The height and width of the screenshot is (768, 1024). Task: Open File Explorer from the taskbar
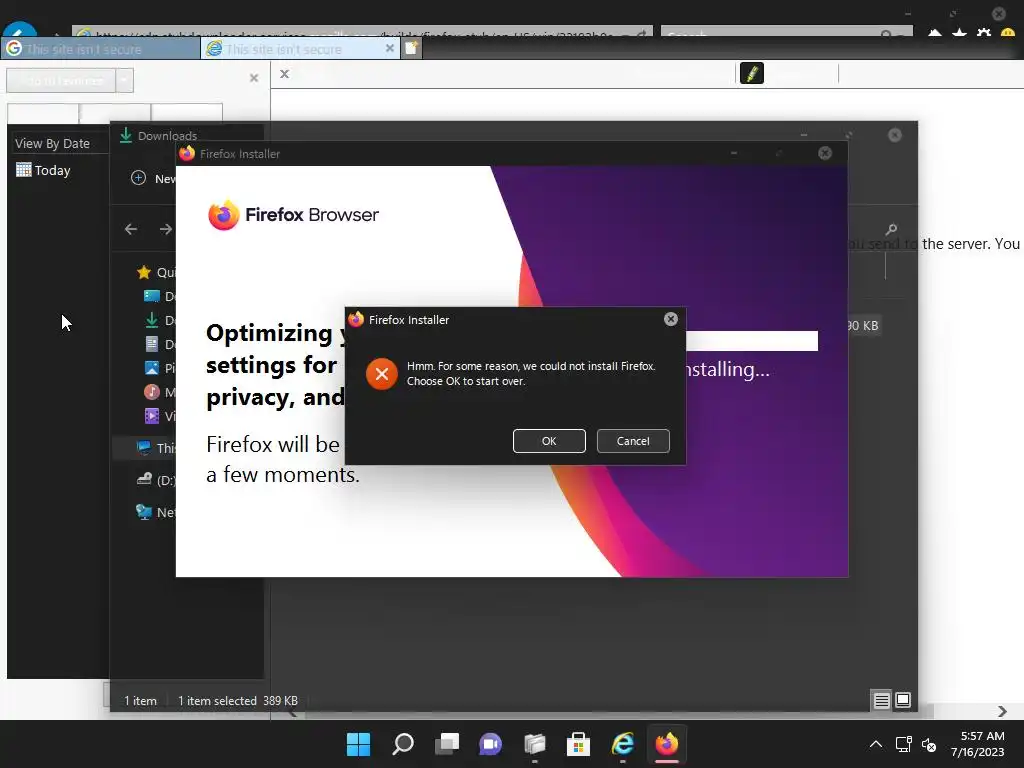click(x=534, y=744)
